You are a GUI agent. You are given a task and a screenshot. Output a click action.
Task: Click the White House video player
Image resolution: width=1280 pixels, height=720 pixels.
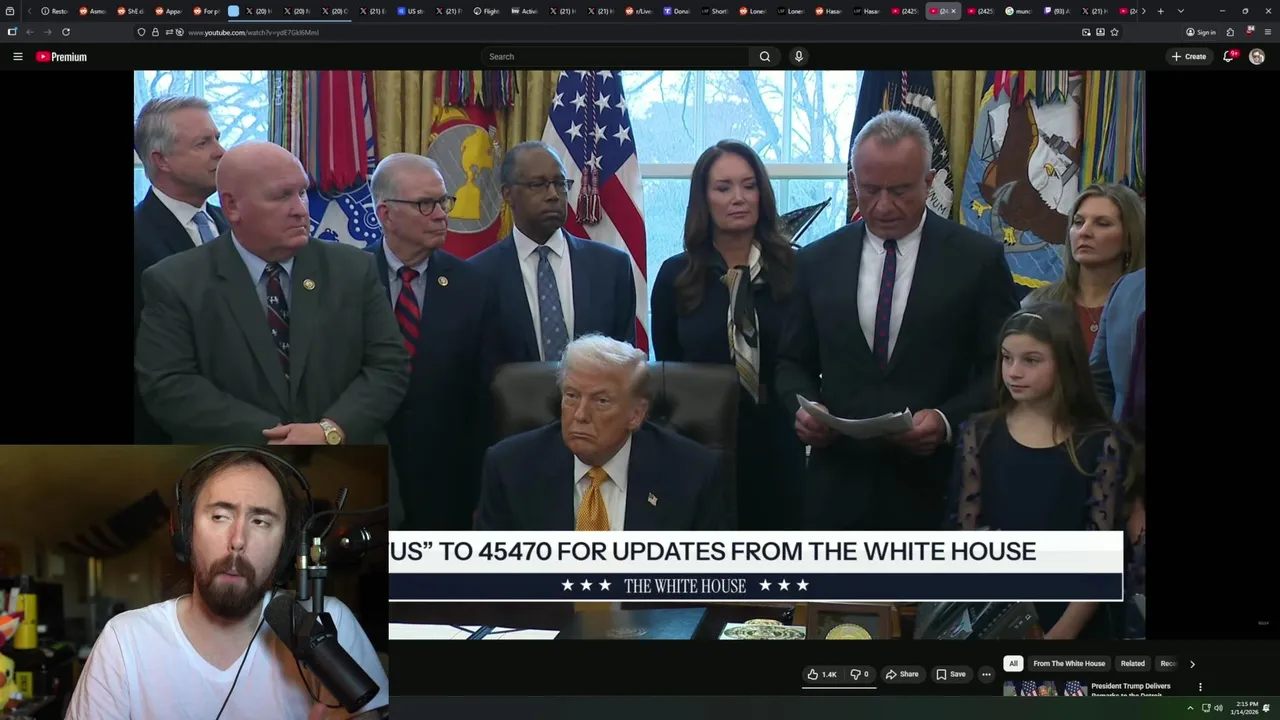[639, 354]
